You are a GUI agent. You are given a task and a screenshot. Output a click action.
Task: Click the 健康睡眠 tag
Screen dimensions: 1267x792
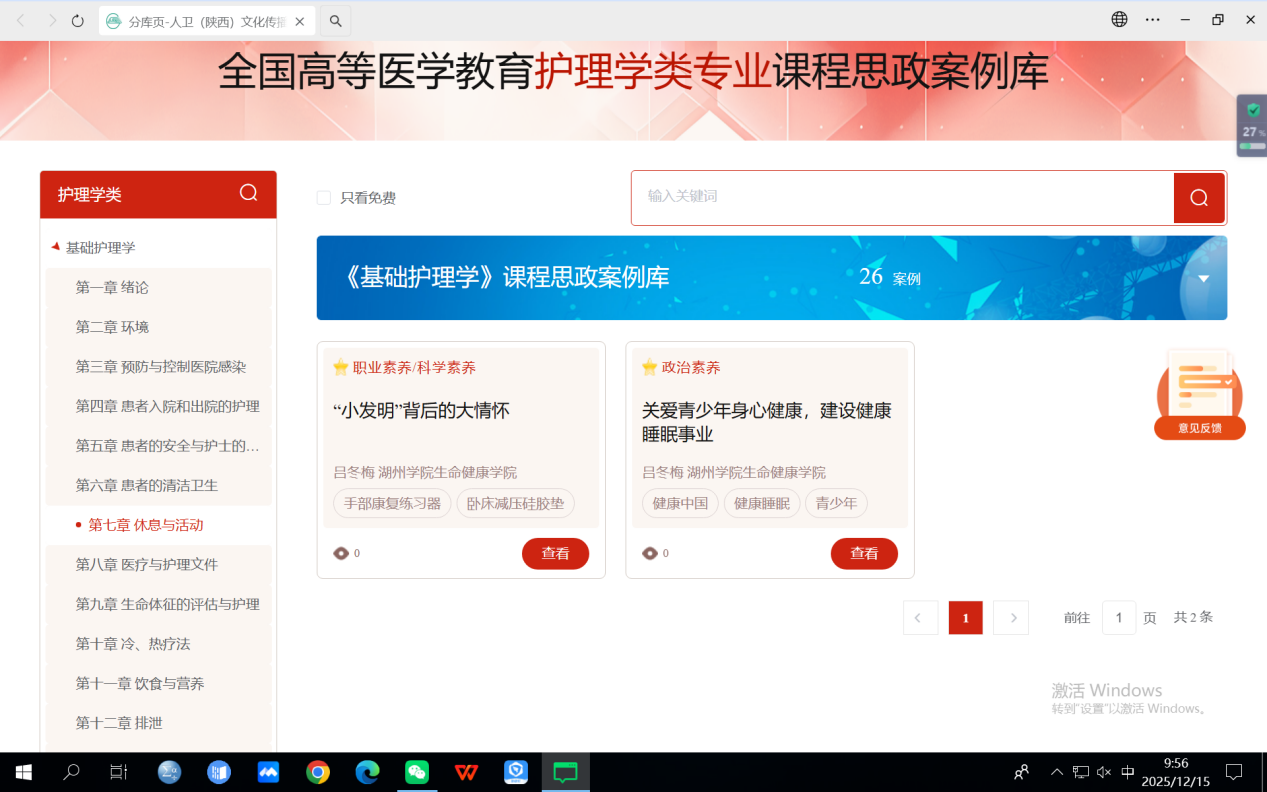pos(761,503)
